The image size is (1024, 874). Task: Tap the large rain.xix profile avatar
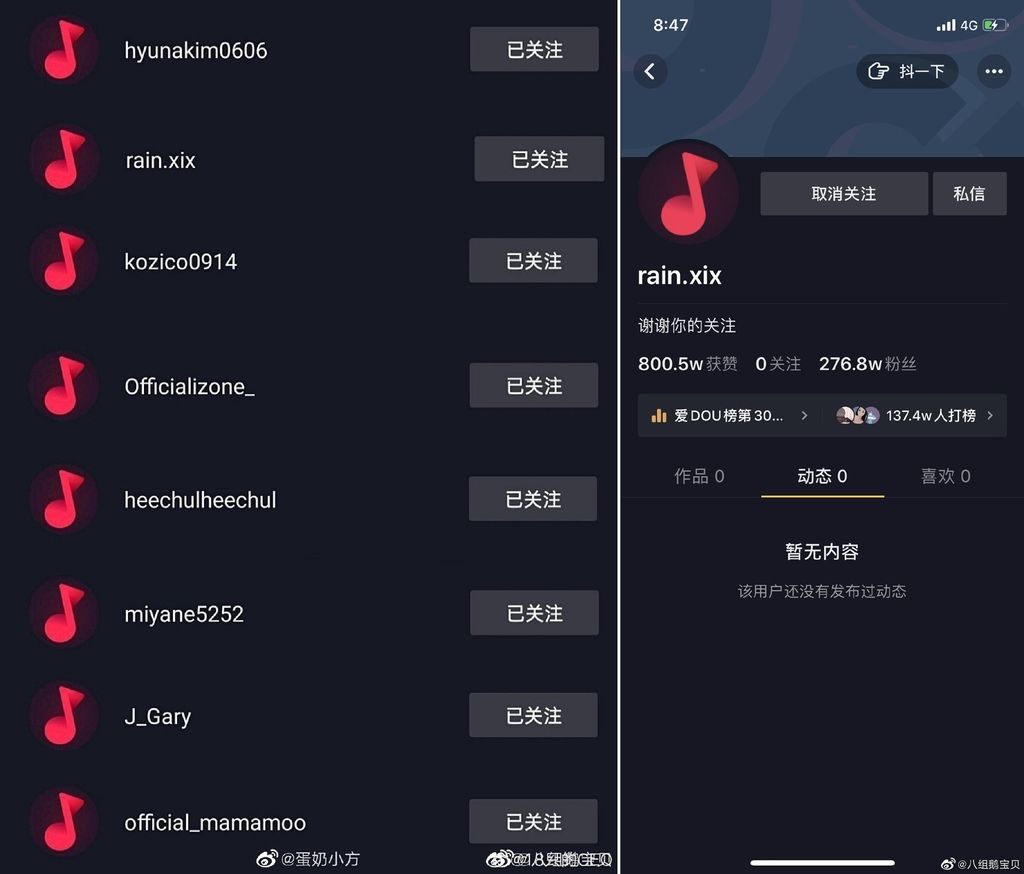[x=688, y=193]
